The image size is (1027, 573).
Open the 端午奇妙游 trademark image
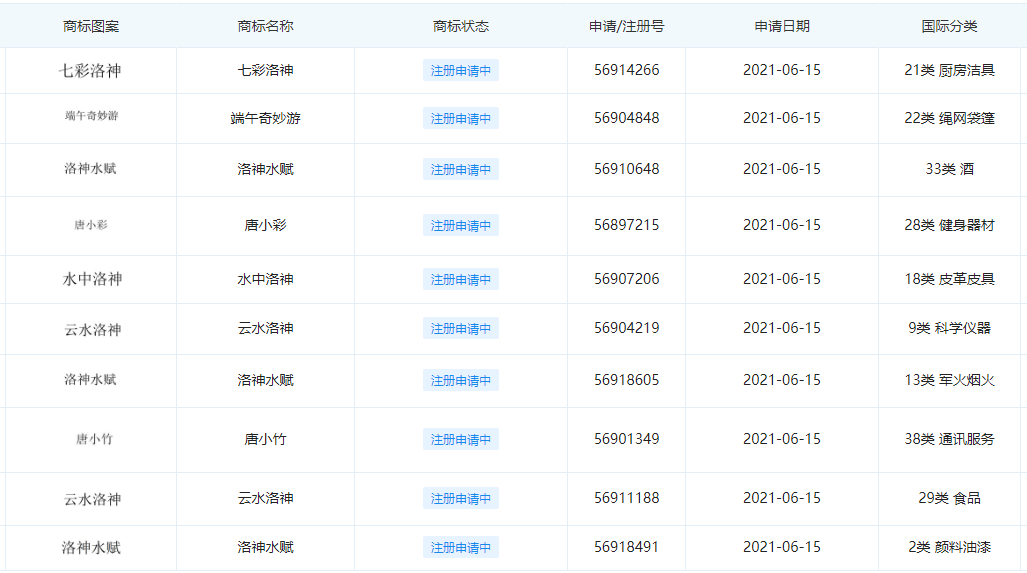click(x=91, y=116)
